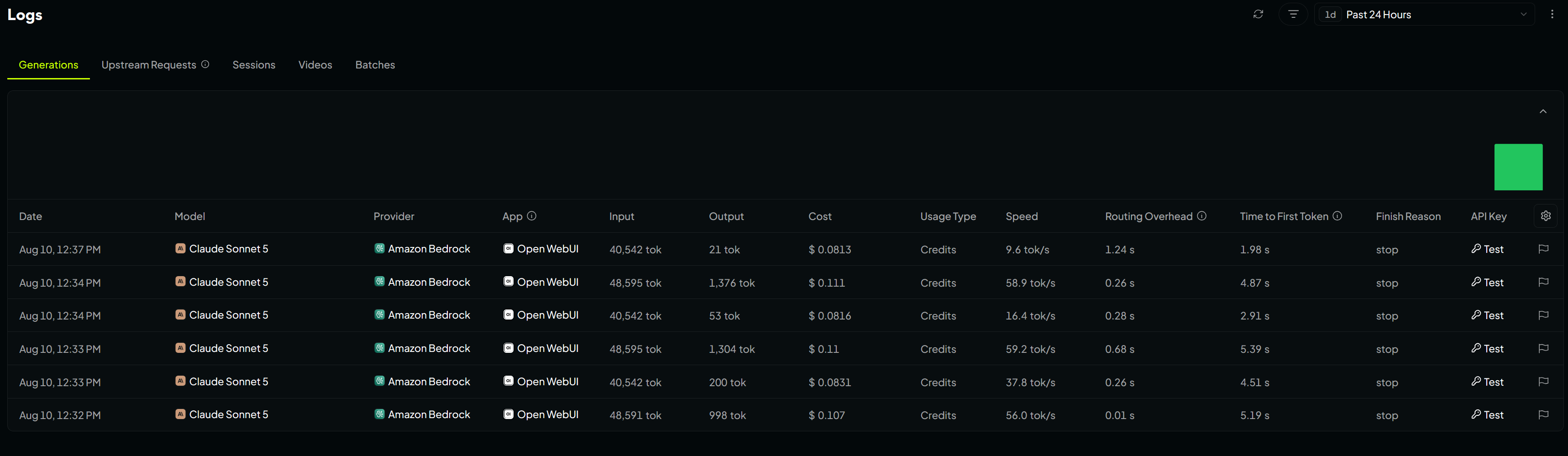Click Amazon Bedrock icon in the $0.111 row

coord(379,282)
